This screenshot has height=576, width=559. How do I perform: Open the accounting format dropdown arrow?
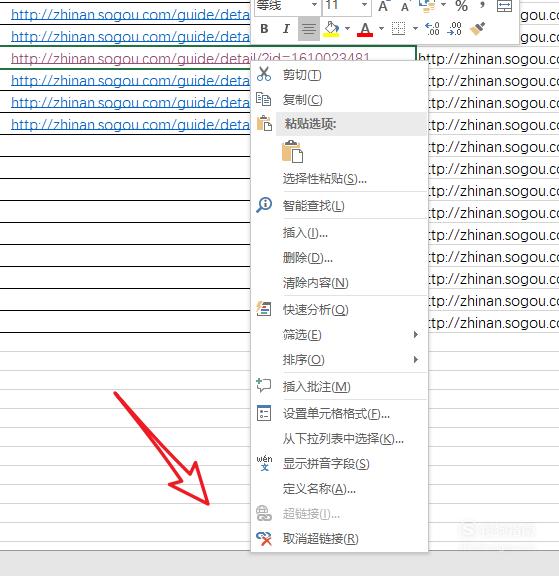click(443, 5)
